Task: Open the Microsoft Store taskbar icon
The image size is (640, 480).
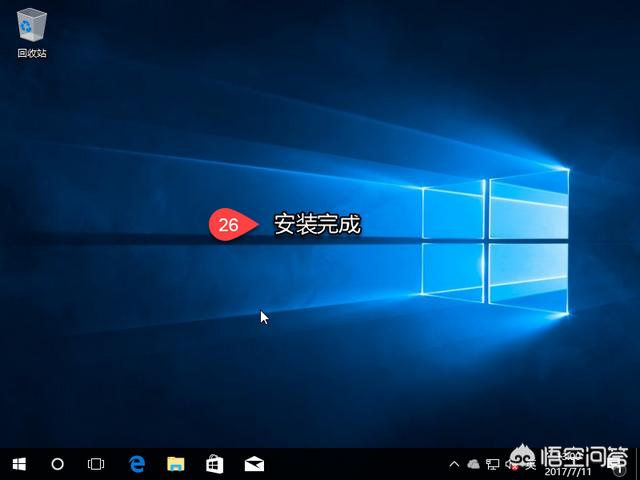Action: coord(215,464)
